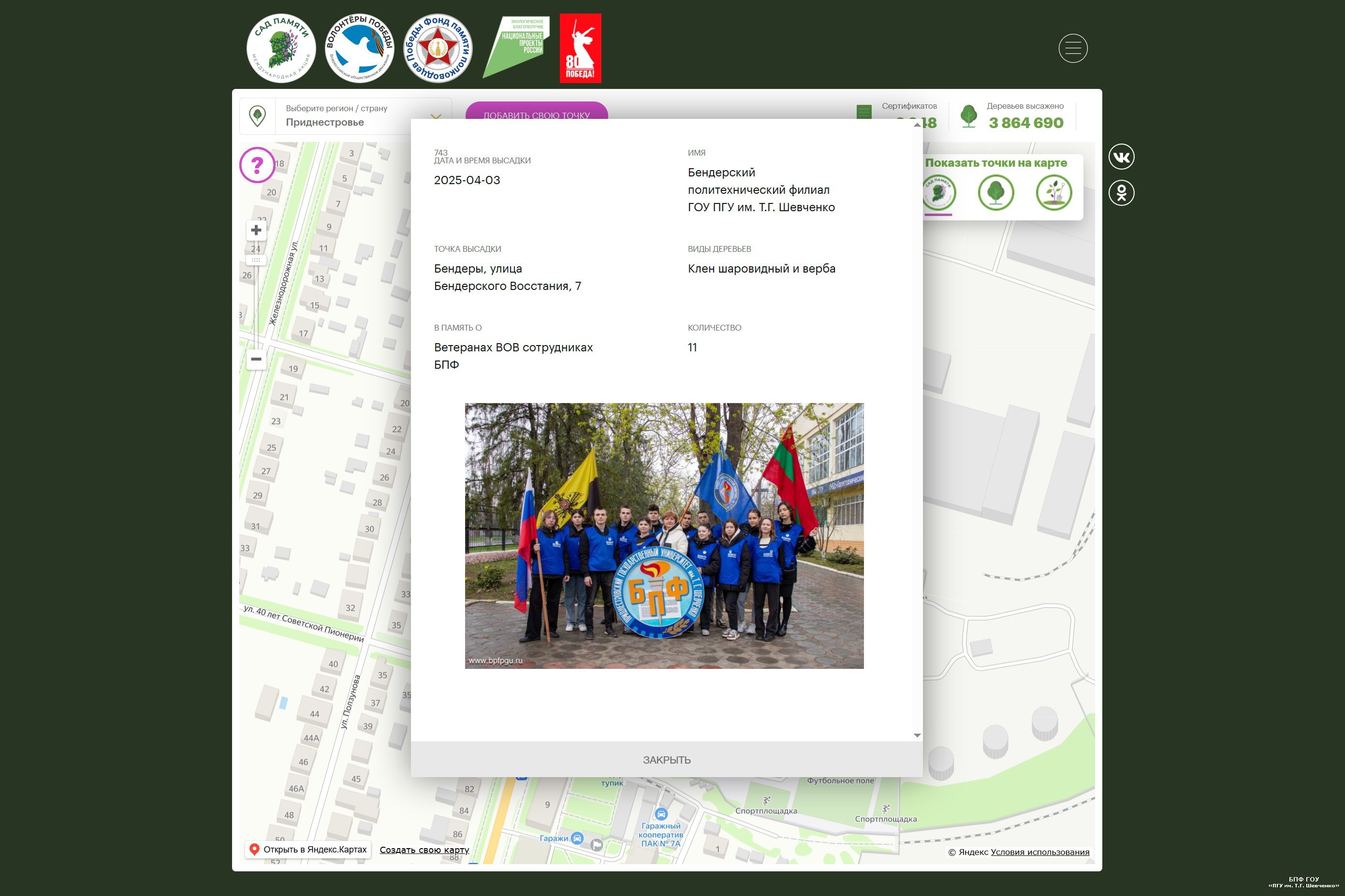
Task: Open the Сад Памяти logo
Action: click(281, 49)
